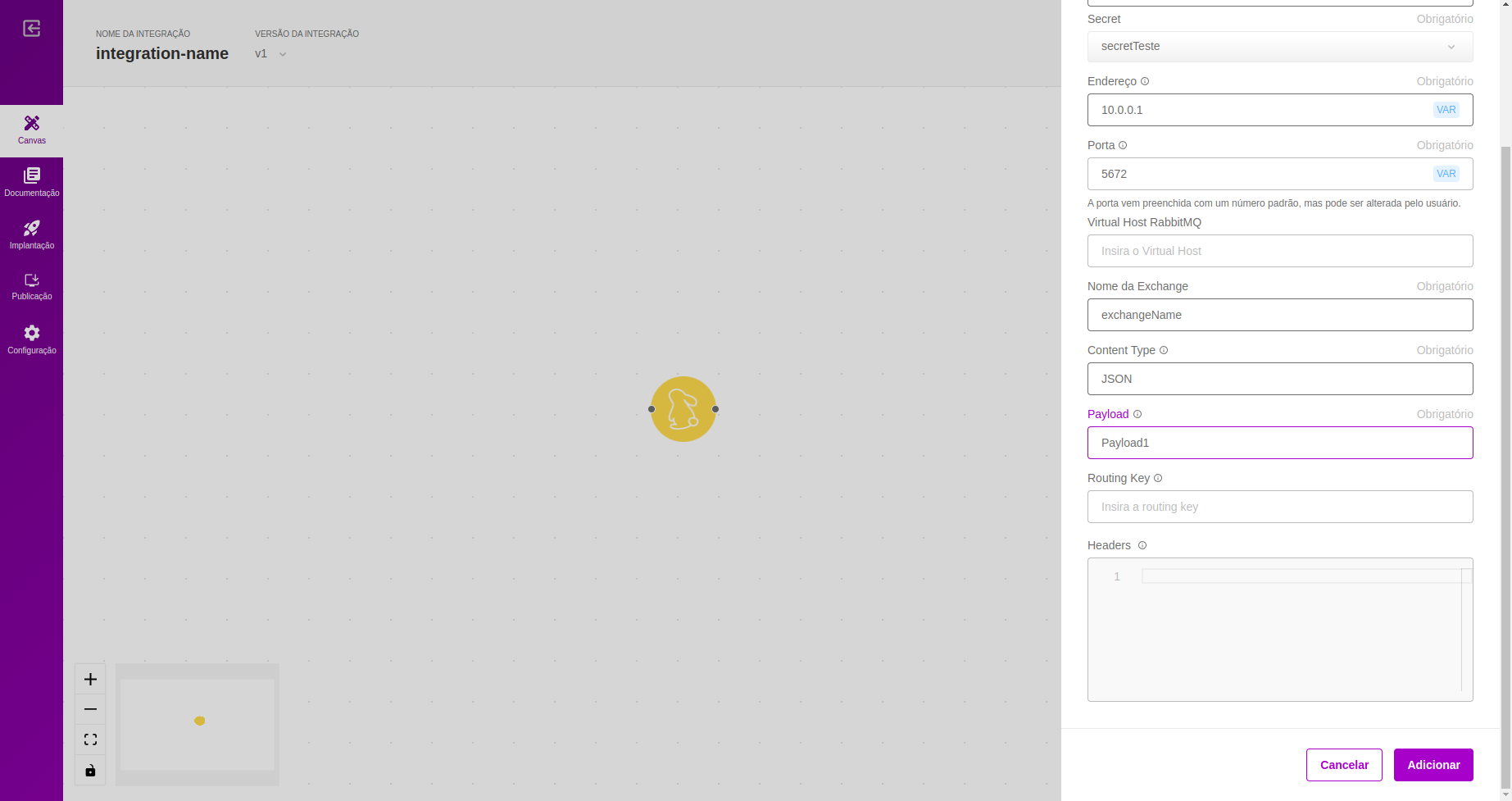This screenshot has height=801, width=1512.
Task: Open the Implantação rocket section
Action: pyautogui.click(x=31, y=235)
